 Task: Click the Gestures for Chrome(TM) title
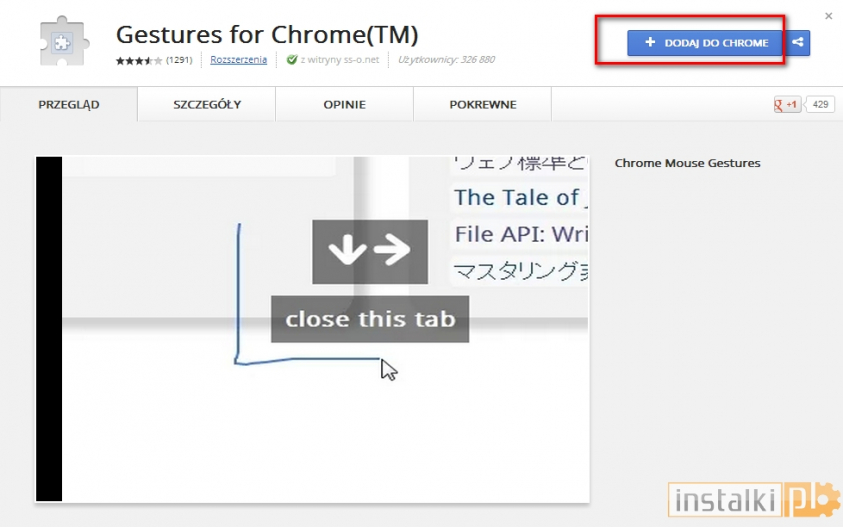pyautogui.click(x=267, y=34)
